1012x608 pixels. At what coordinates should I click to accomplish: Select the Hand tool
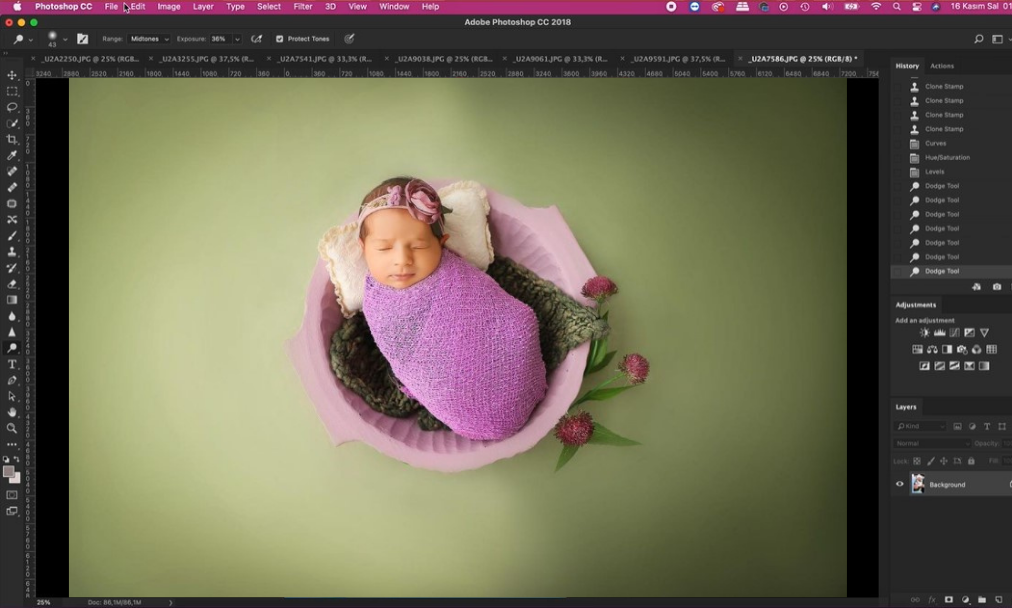(x=12, y=412)
